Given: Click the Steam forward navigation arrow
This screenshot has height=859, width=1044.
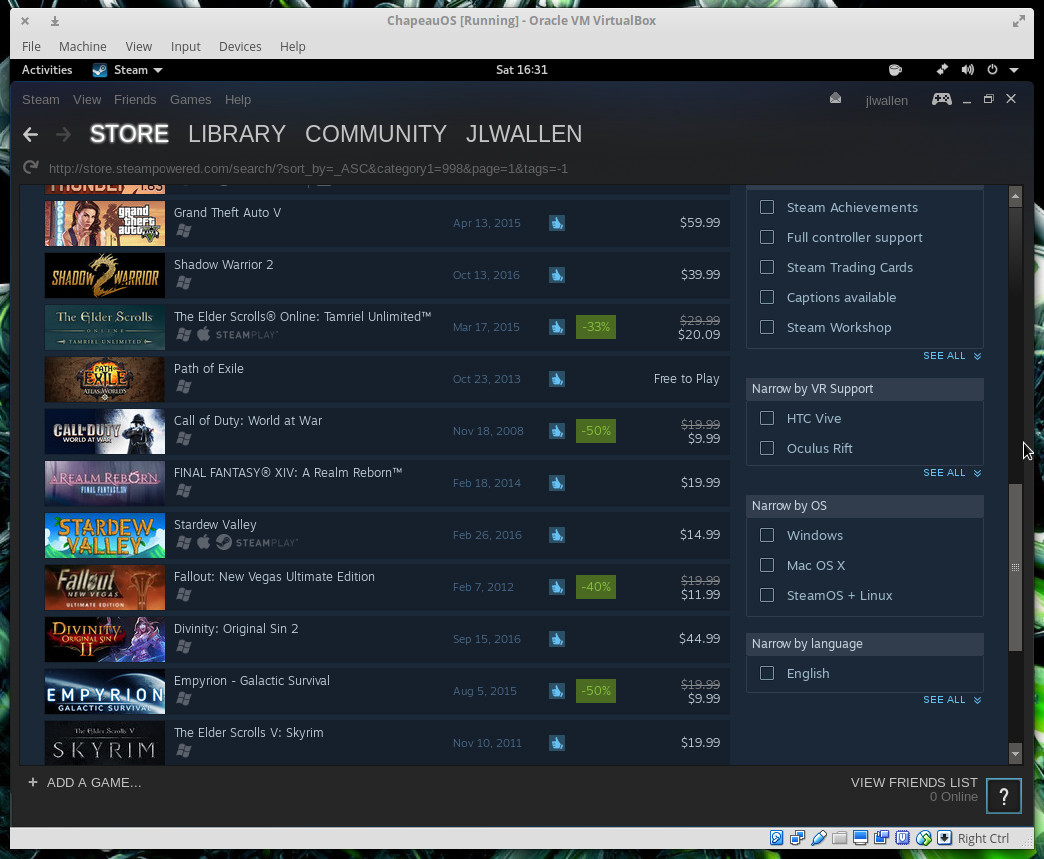Looking at the screenshot, I should pos(63,135).
